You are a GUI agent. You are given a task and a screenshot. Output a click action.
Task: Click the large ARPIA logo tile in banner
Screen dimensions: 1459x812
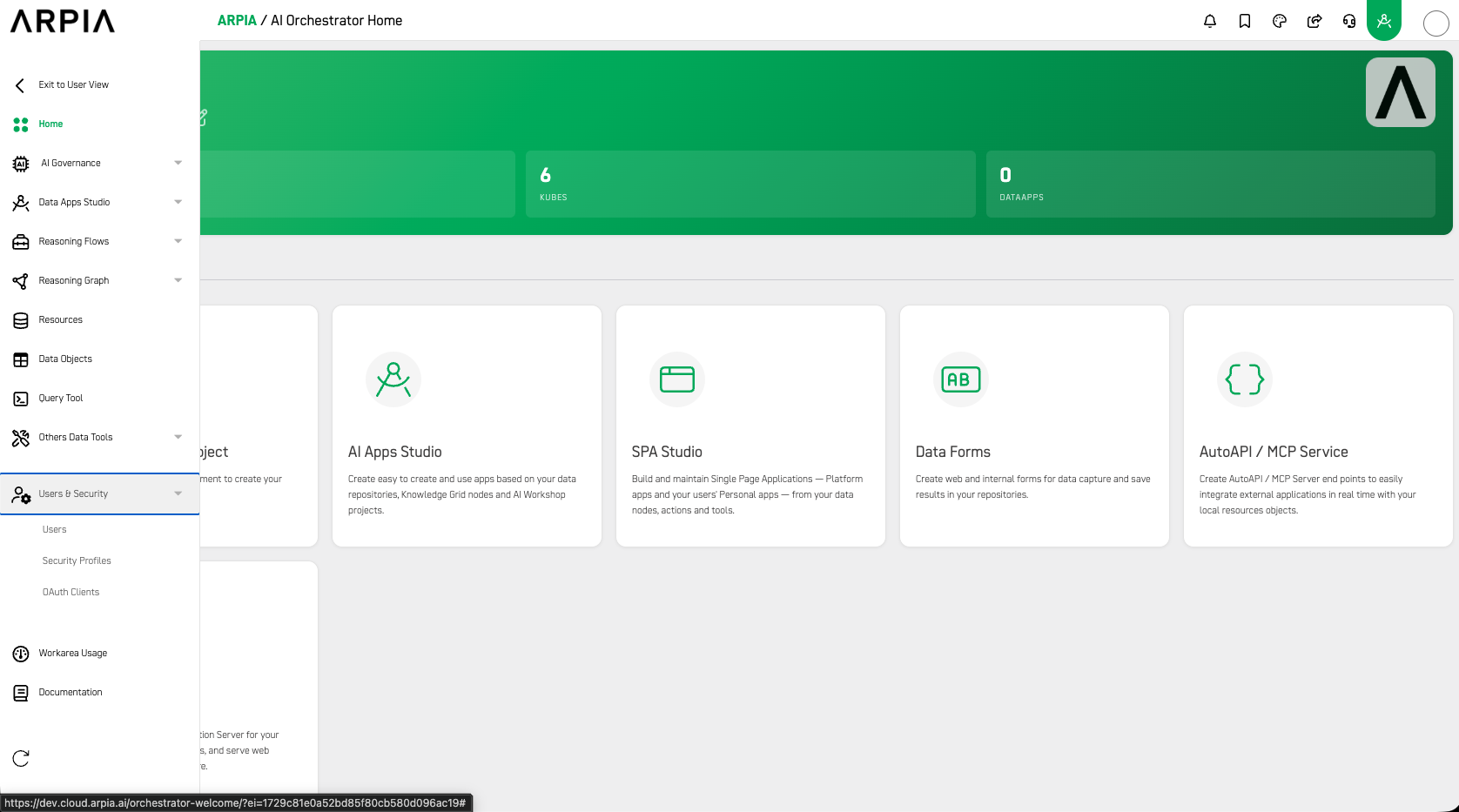click(x=1401, y=92)
